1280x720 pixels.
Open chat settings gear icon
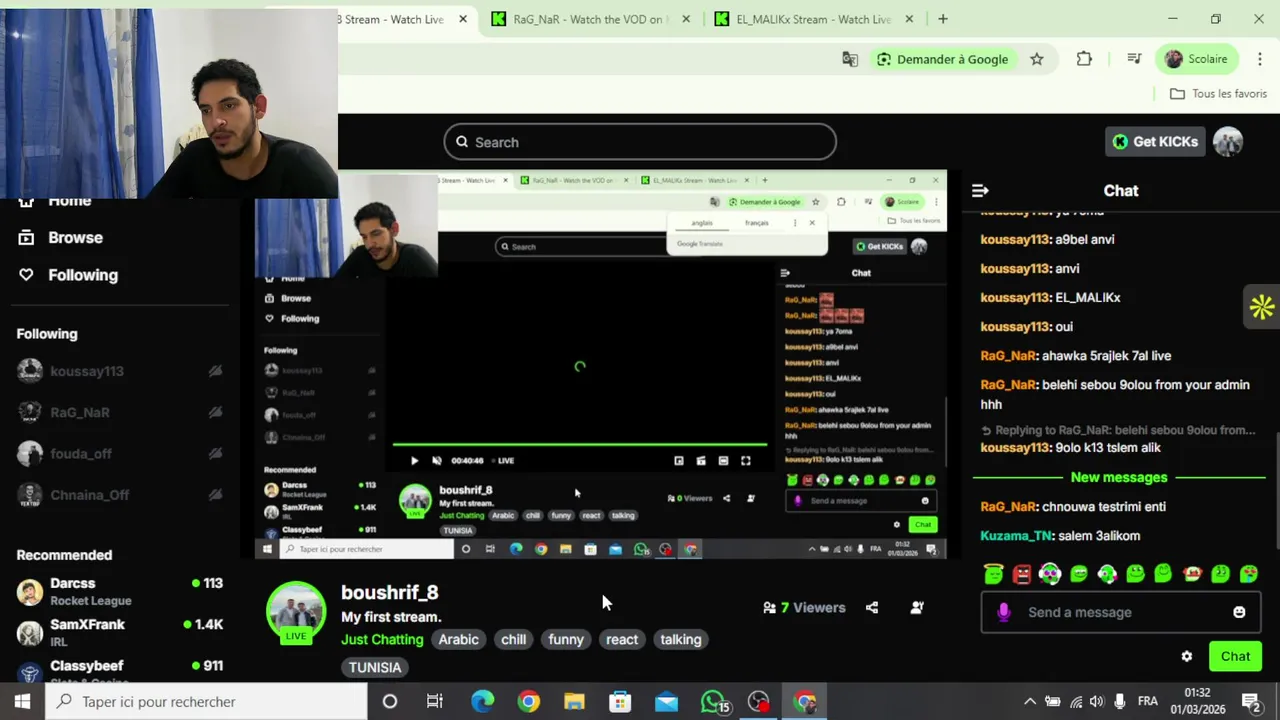[x=1186, y=656]
